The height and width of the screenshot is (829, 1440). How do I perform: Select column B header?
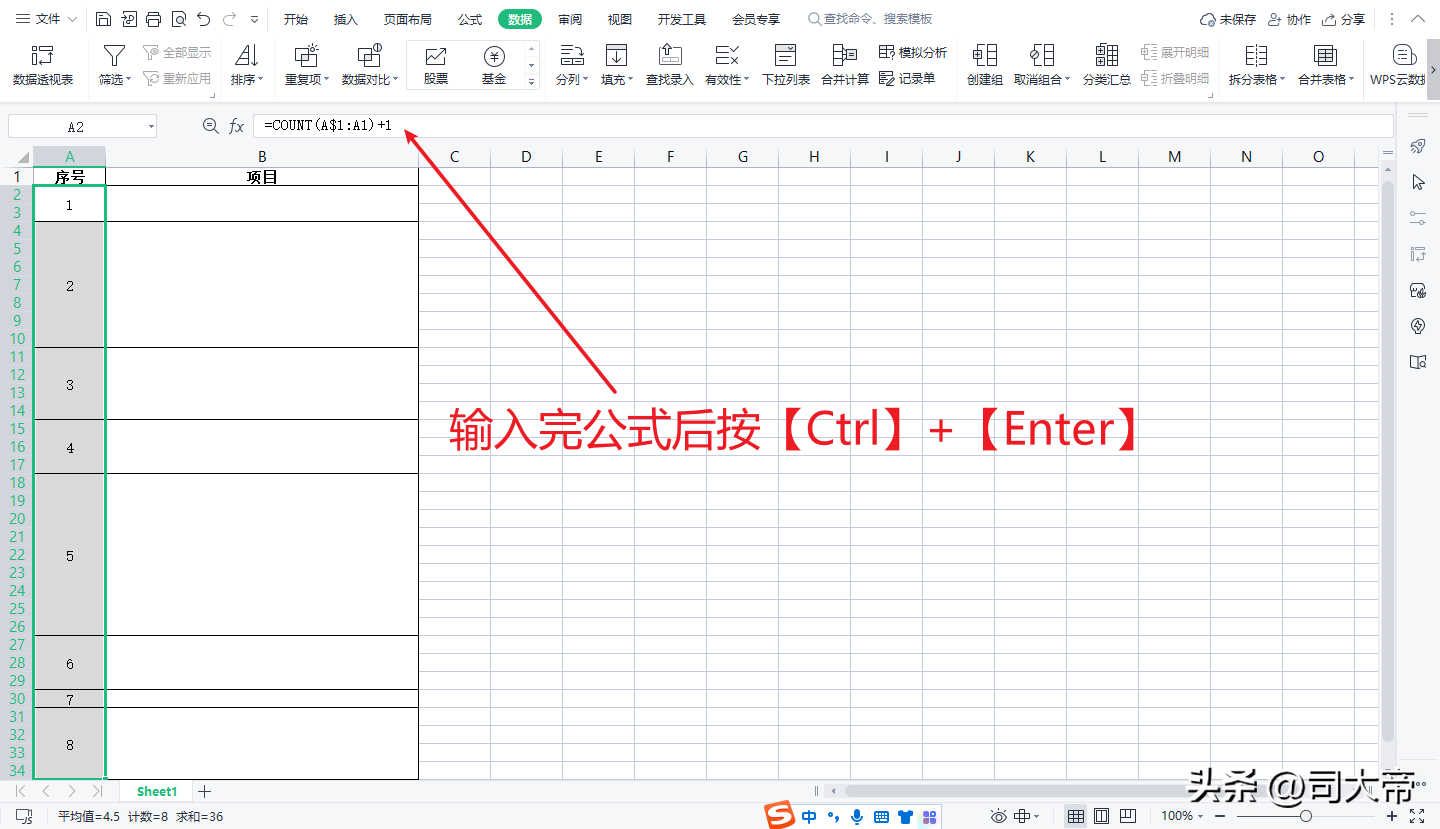pyautogui.click(x=262, y=156)
